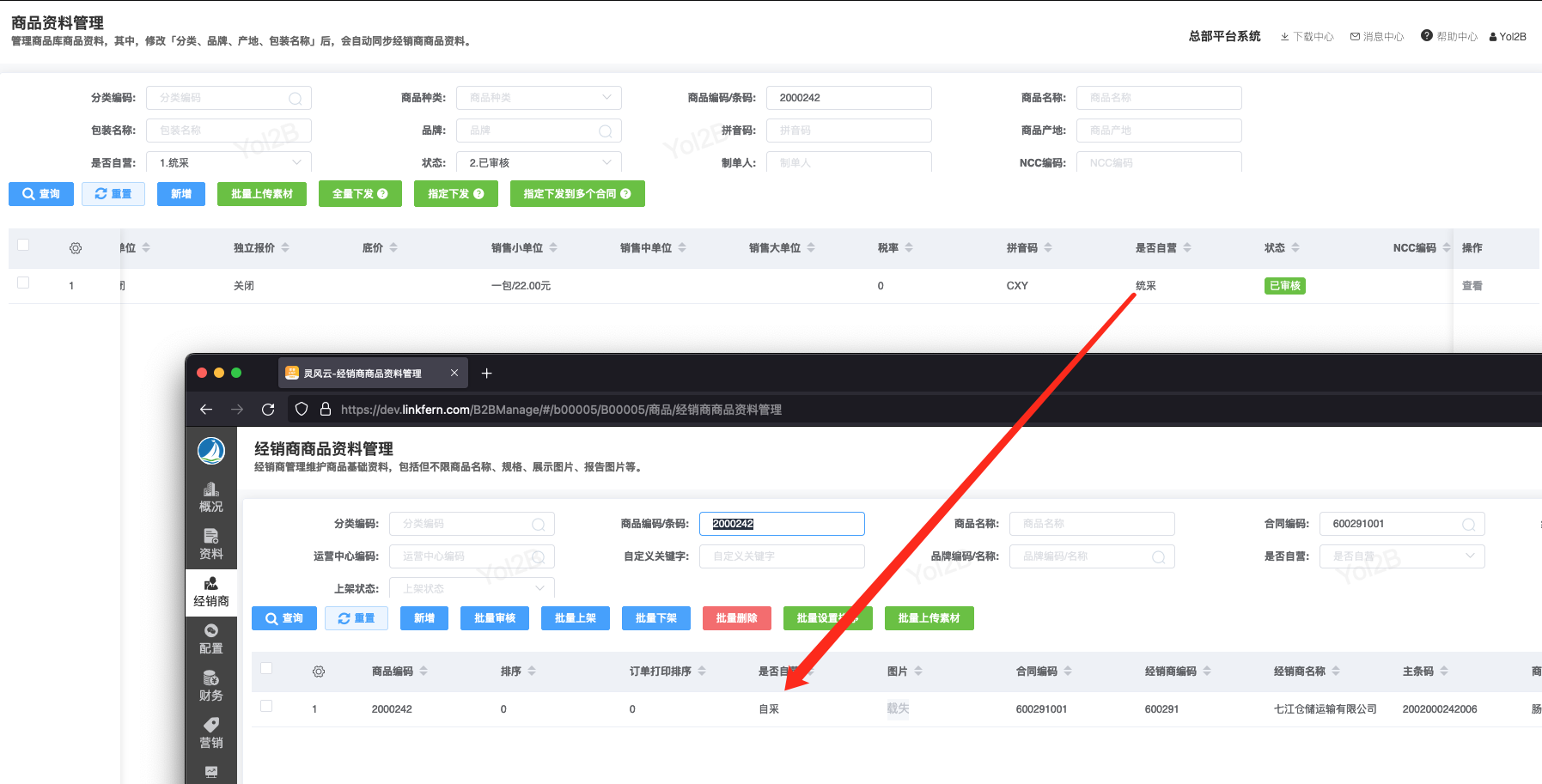Tick select-all checkbox in 经销商 table header

click(266, 668)
